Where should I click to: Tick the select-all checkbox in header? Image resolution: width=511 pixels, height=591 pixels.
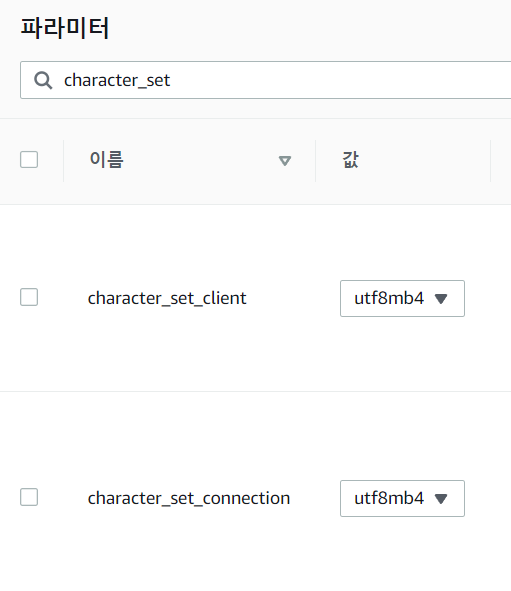pyautogui.click(x=29, y=159)
